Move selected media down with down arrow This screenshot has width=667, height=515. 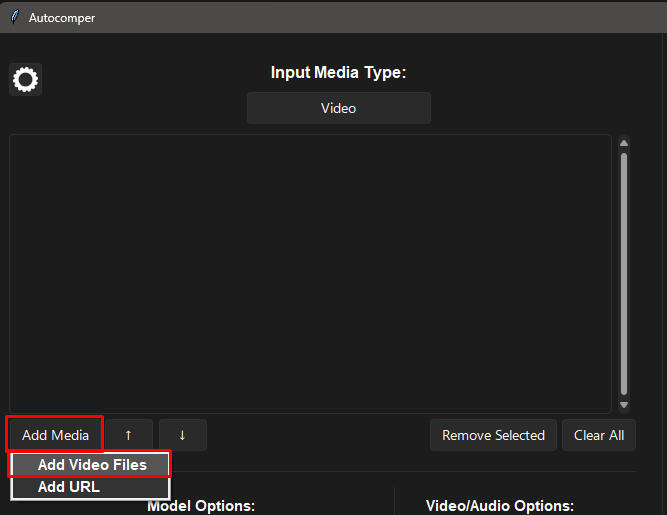click(x=182, y=435)
